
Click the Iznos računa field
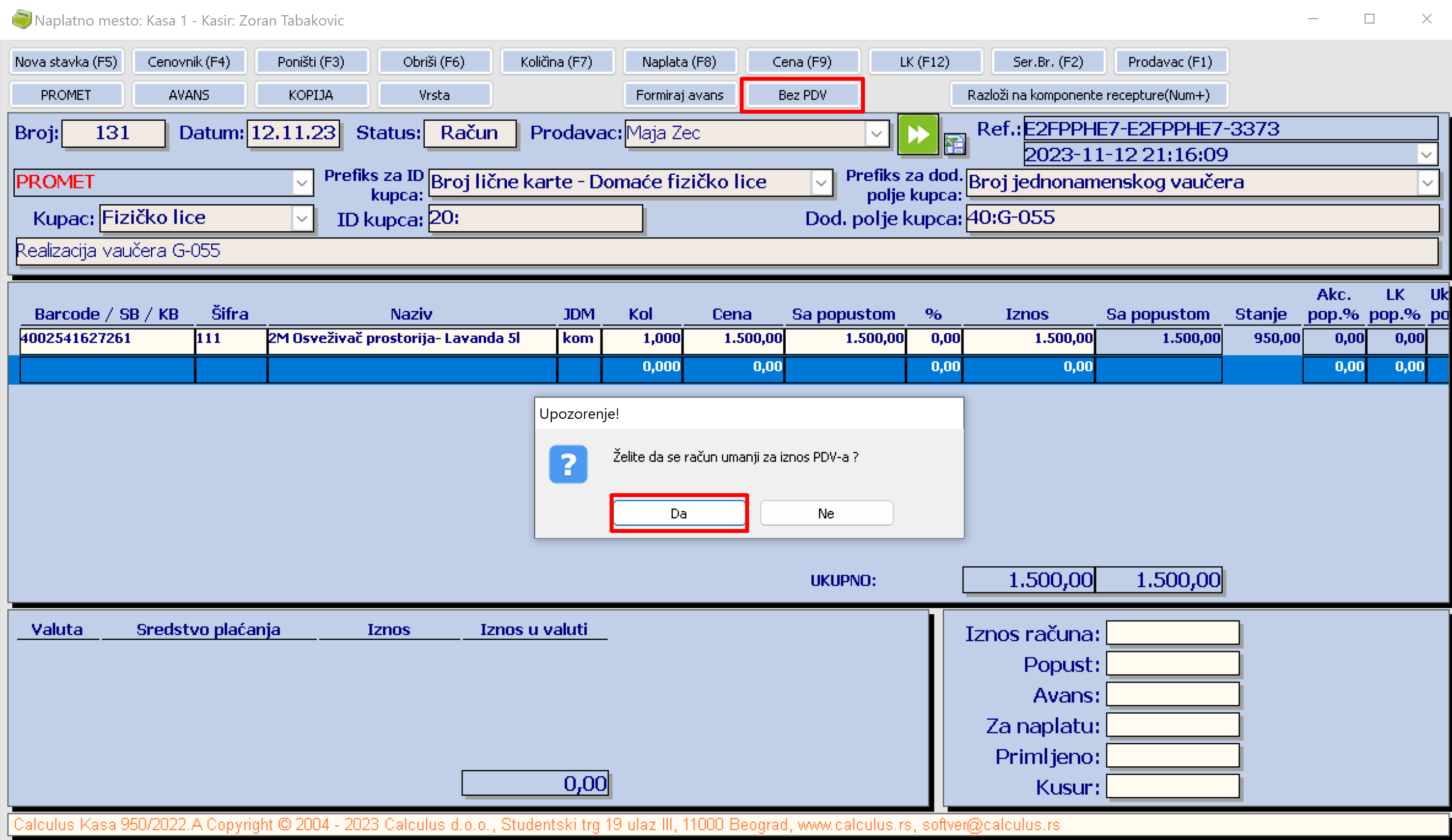(1172, 633)
